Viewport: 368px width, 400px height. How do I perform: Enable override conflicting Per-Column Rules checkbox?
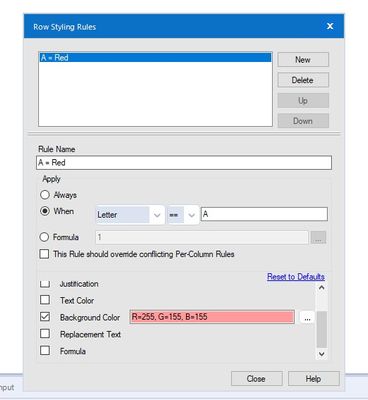click(x=44, y=254)
